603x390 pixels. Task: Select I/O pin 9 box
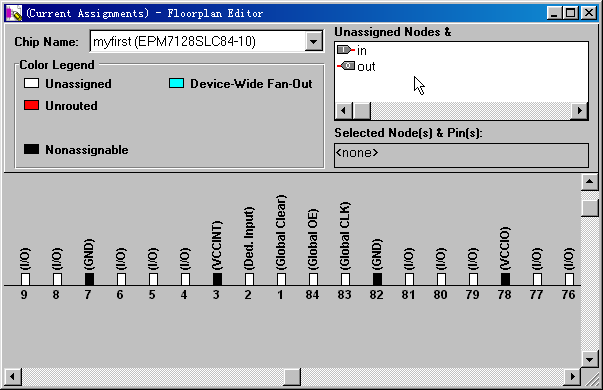pos(25,279)
